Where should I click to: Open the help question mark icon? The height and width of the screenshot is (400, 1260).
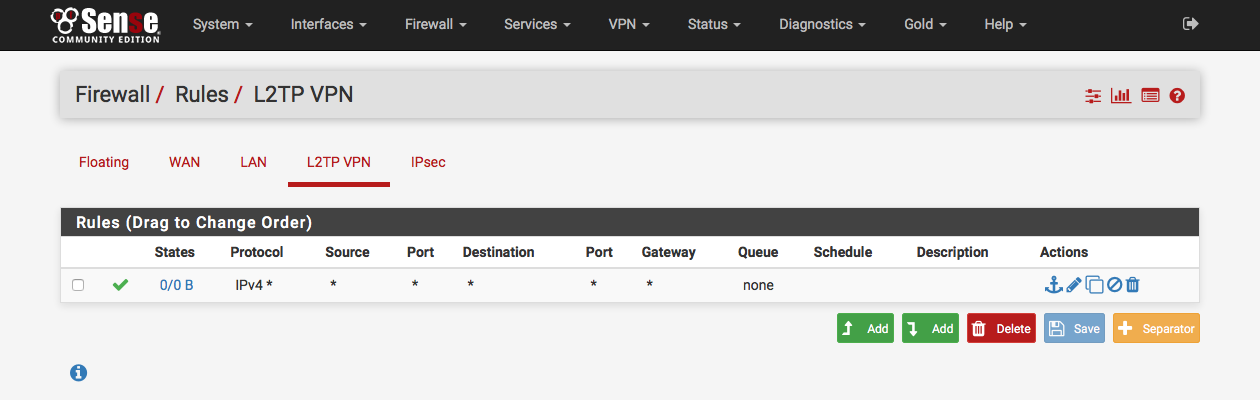pyautogui.click(x=1177, y=96)
